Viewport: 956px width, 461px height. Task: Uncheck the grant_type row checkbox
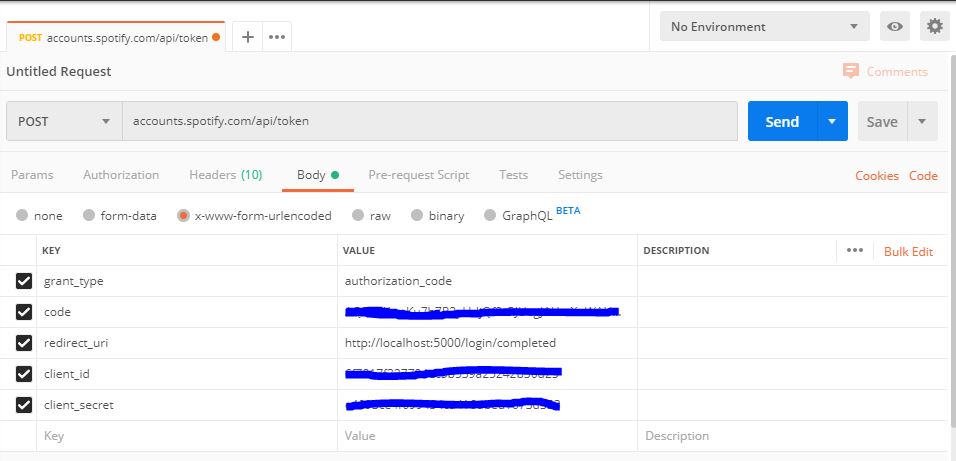click(24, 281)
